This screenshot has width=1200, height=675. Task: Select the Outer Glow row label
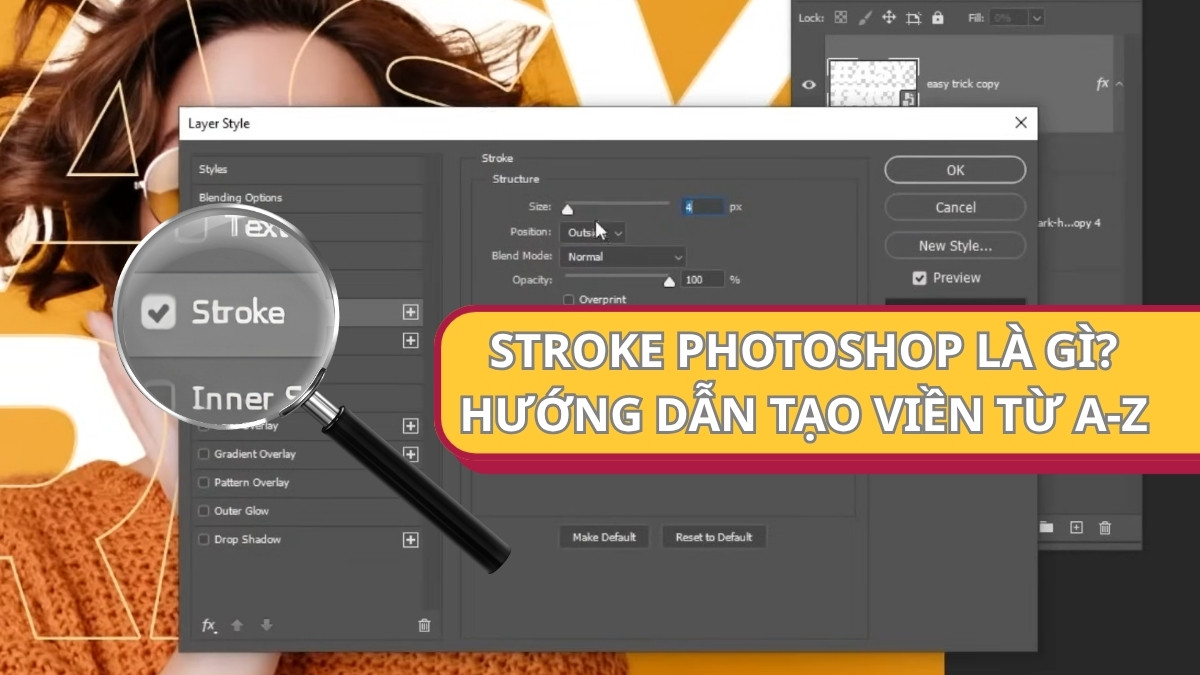(242, 511)
